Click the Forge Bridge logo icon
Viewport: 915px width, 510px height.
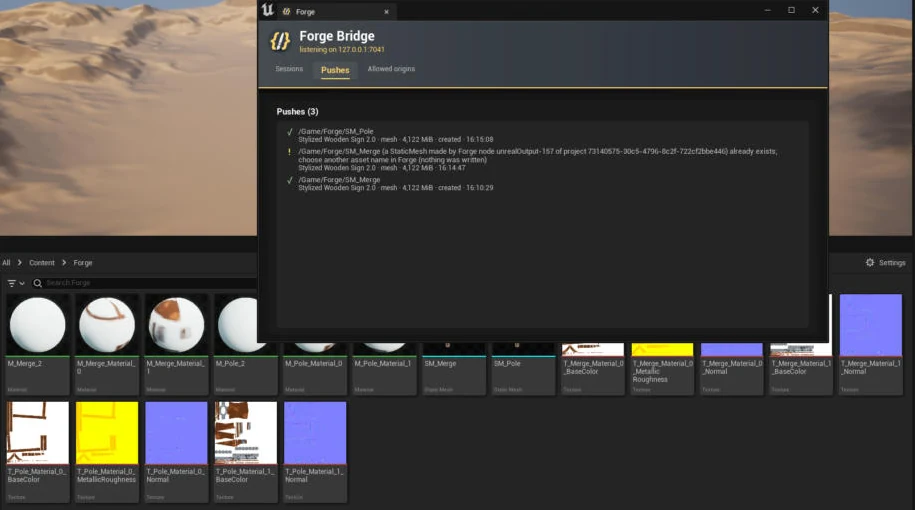coord(280,41)
